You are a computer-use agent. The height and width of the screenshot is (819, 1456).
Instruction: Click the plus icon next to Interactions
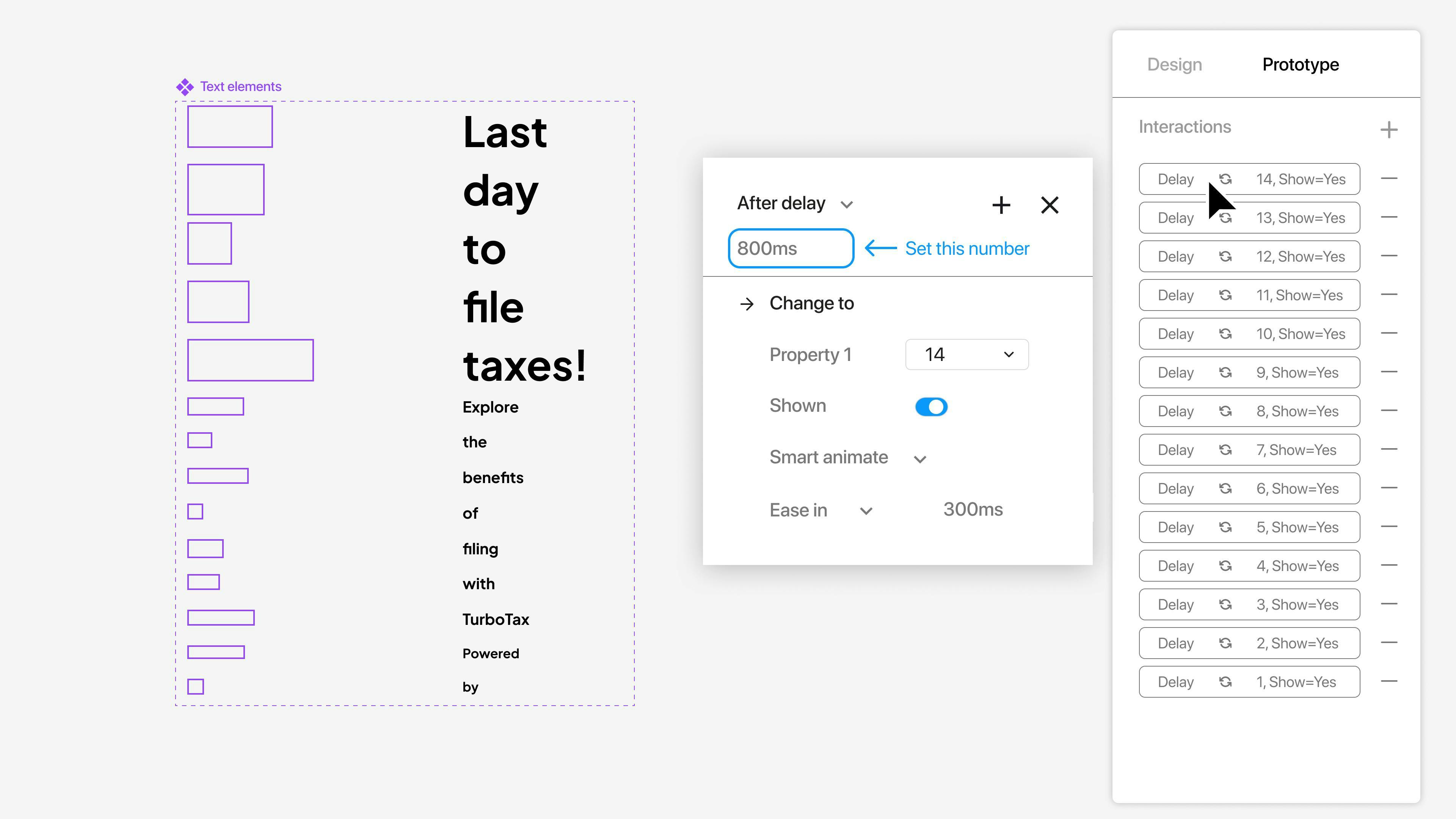point(1388,129)
